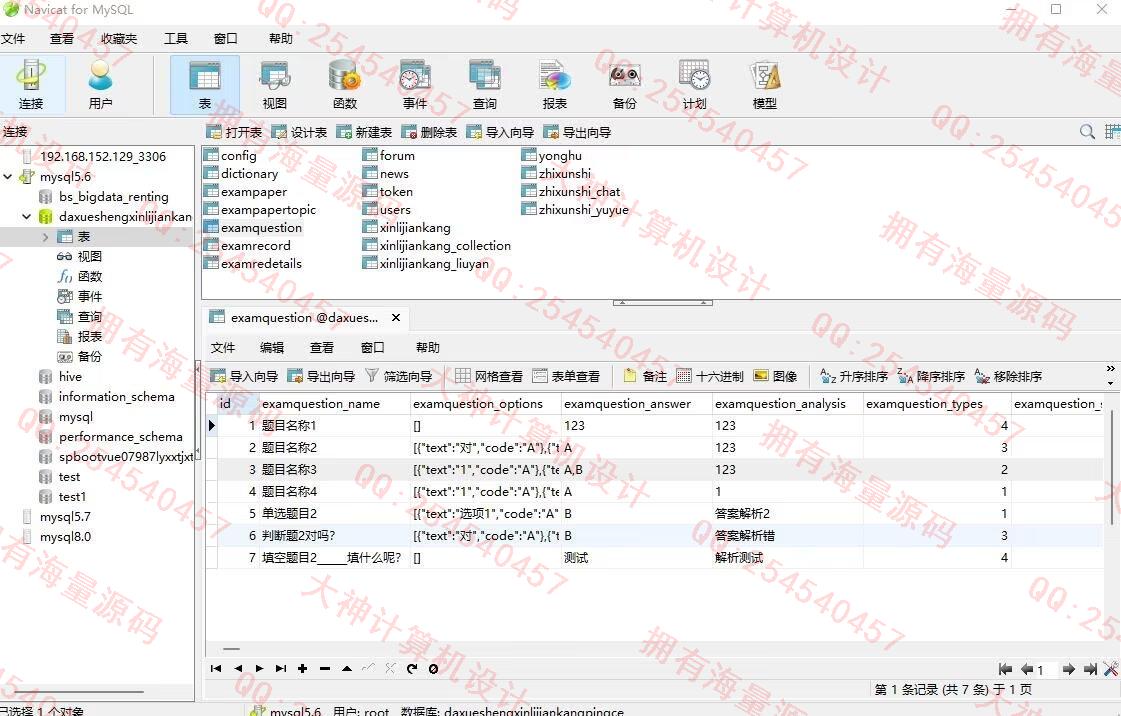Viewport: 1121px width, 716px height.
Task: Click examquestion_answer column header
Action: (x=637, y=404)
